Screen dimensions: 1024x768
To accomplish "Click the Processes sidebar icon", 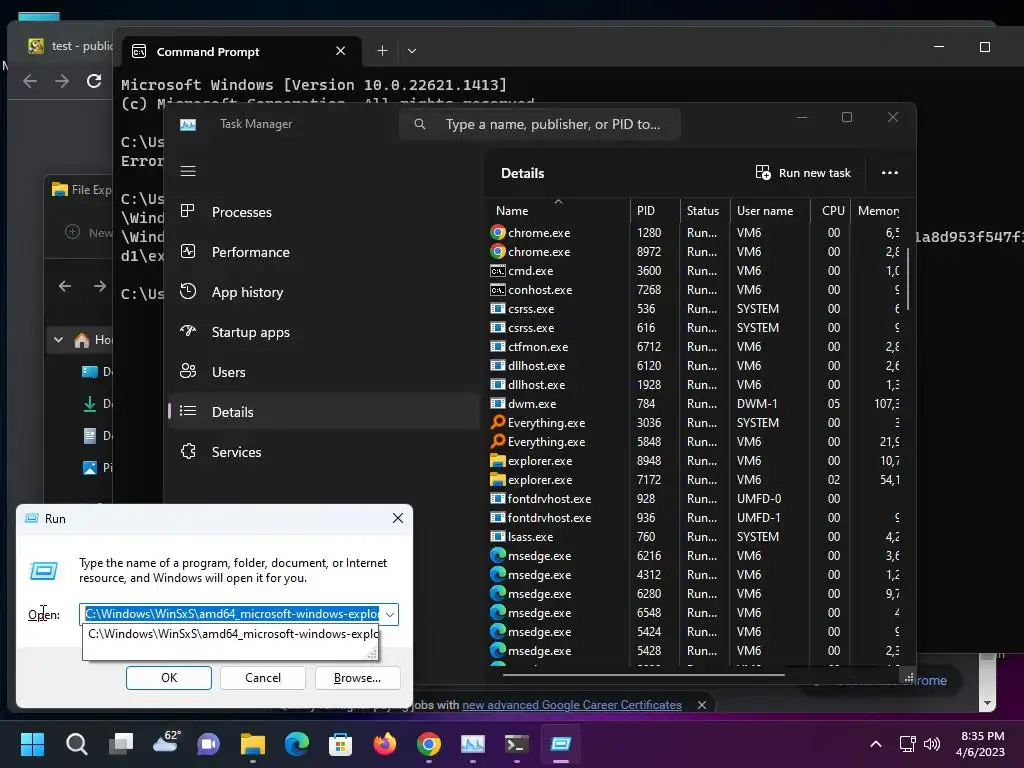I will (188, 211).
